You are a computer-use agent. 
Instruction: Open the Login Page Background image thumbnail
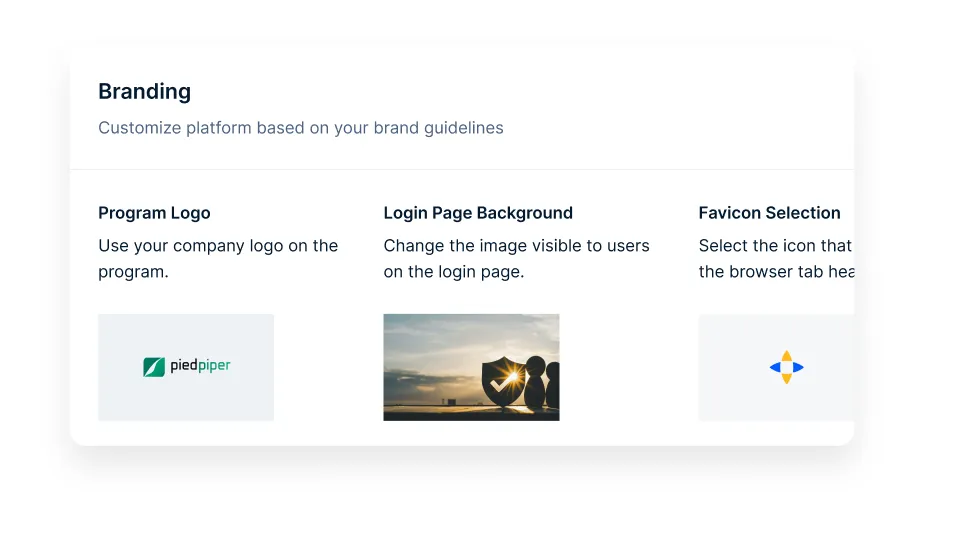pos(471,367)
